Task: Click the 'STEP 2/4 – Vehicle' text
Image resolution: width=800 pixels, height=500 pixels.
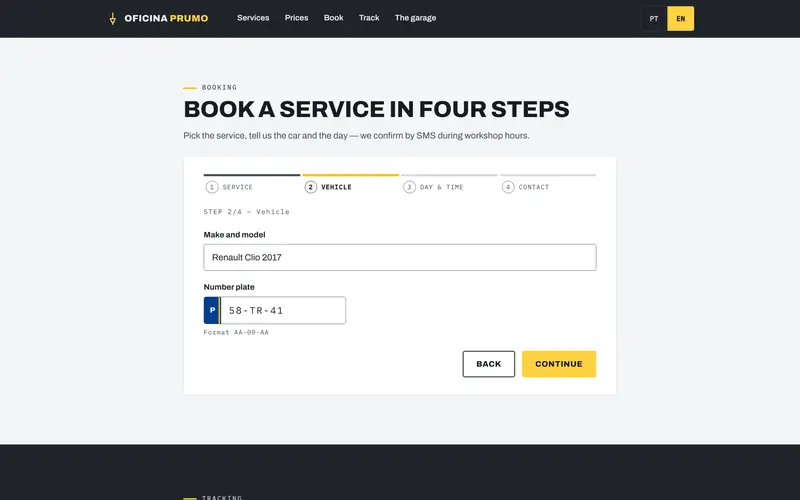Action: (246, 212)
